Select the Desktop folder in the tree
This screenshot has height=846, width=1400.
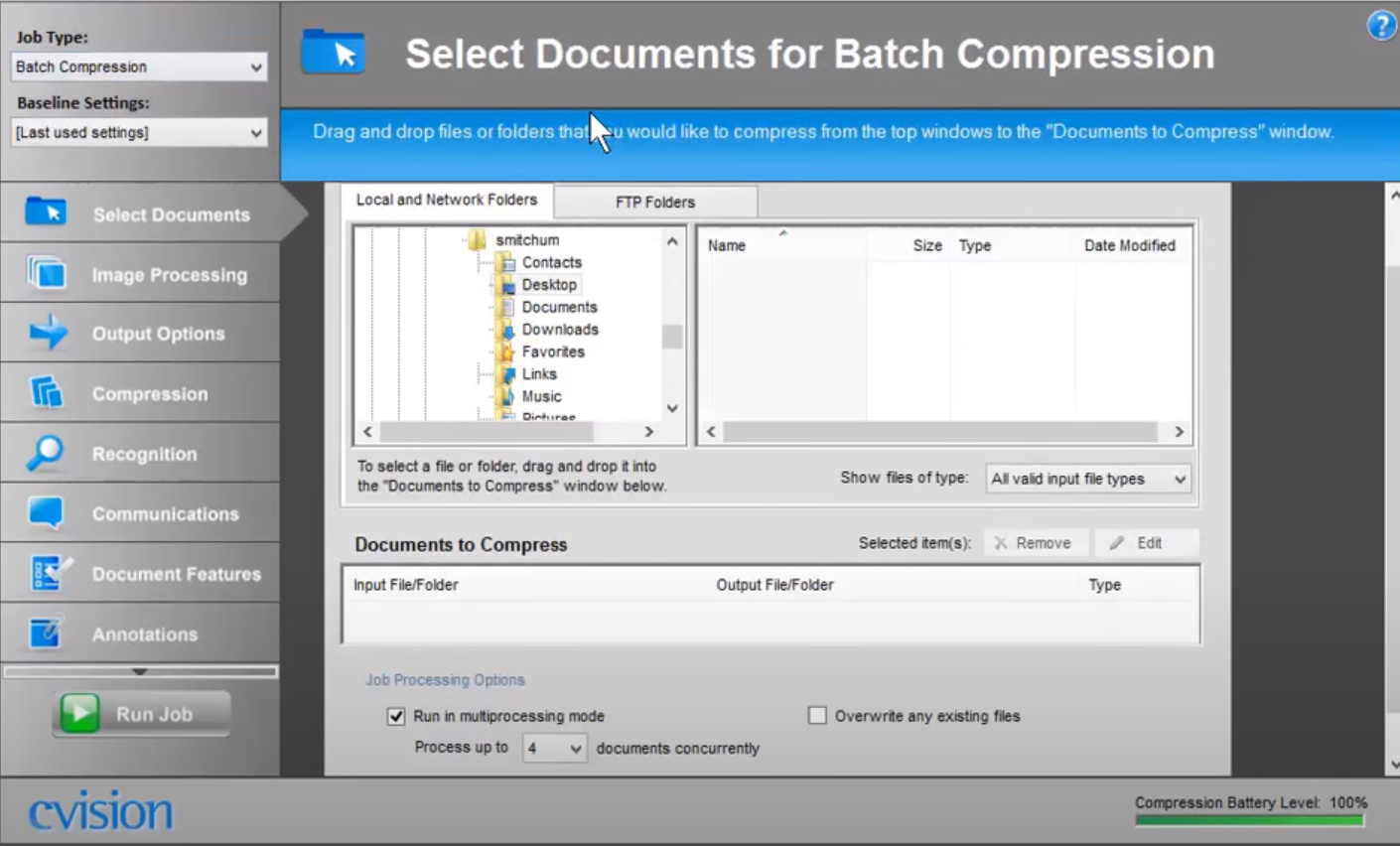point(550,284)
